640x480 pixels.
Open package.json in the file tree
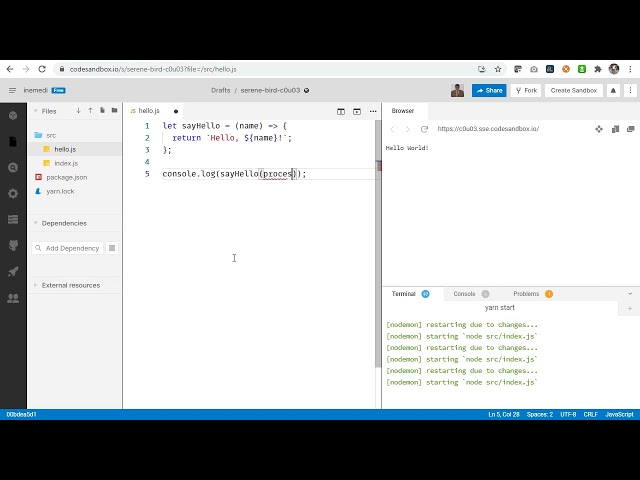pyautogui.click(x=75, y=177)
